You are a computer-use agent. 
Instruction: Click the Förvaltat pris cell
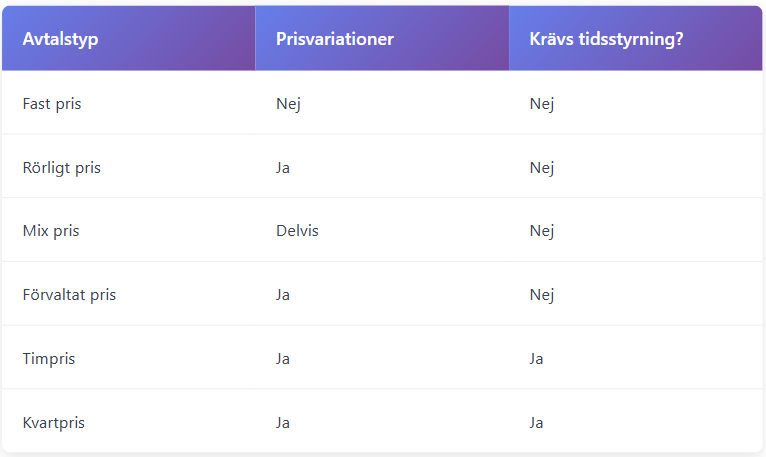[69, 295]
